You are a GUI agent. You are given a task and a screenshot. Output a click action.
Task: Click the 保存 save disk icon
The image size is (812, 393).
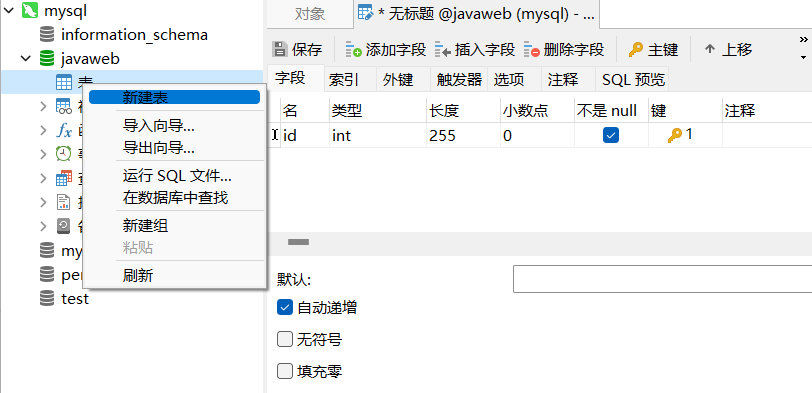[280, 50]
